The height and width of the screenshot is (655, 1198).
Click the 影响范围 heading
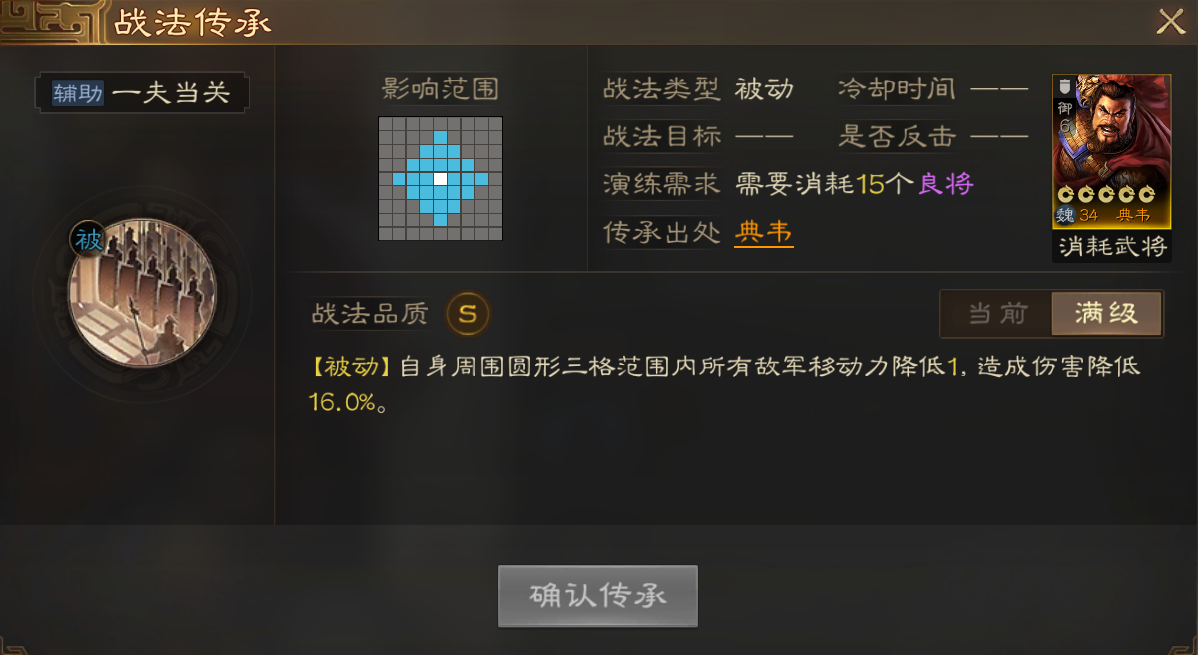[x=440, y=89]
